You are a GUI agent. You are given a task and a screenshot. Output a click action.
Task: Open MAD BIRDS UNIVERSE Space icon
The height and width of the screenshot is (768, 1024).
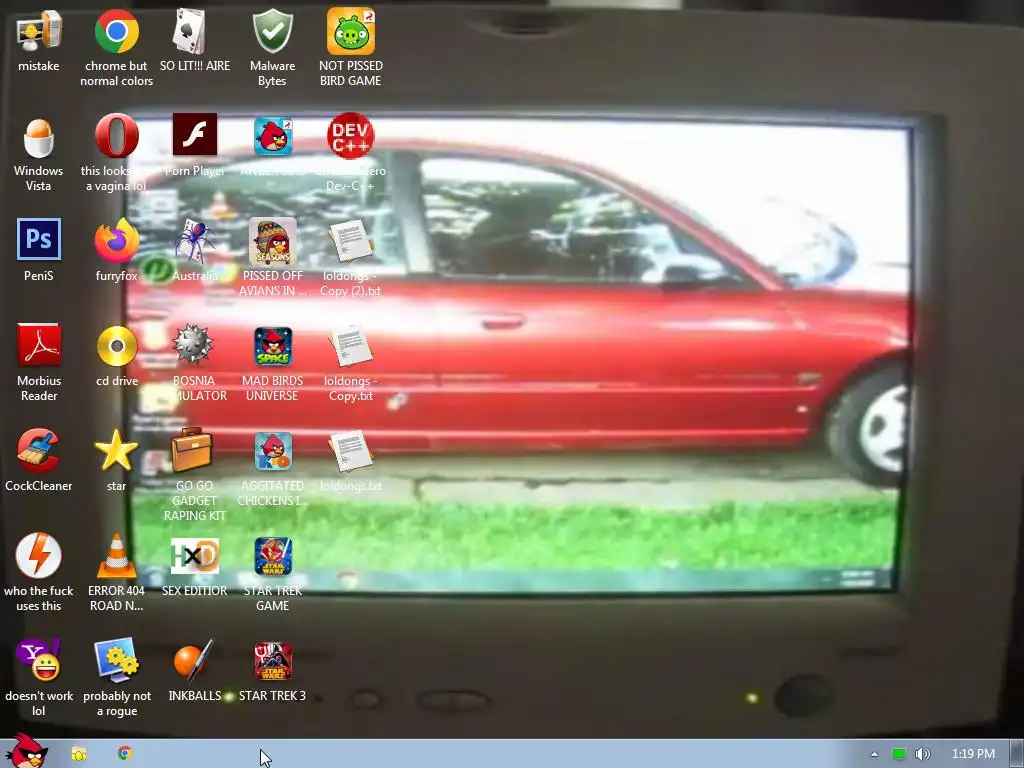[x=273, y=347]
